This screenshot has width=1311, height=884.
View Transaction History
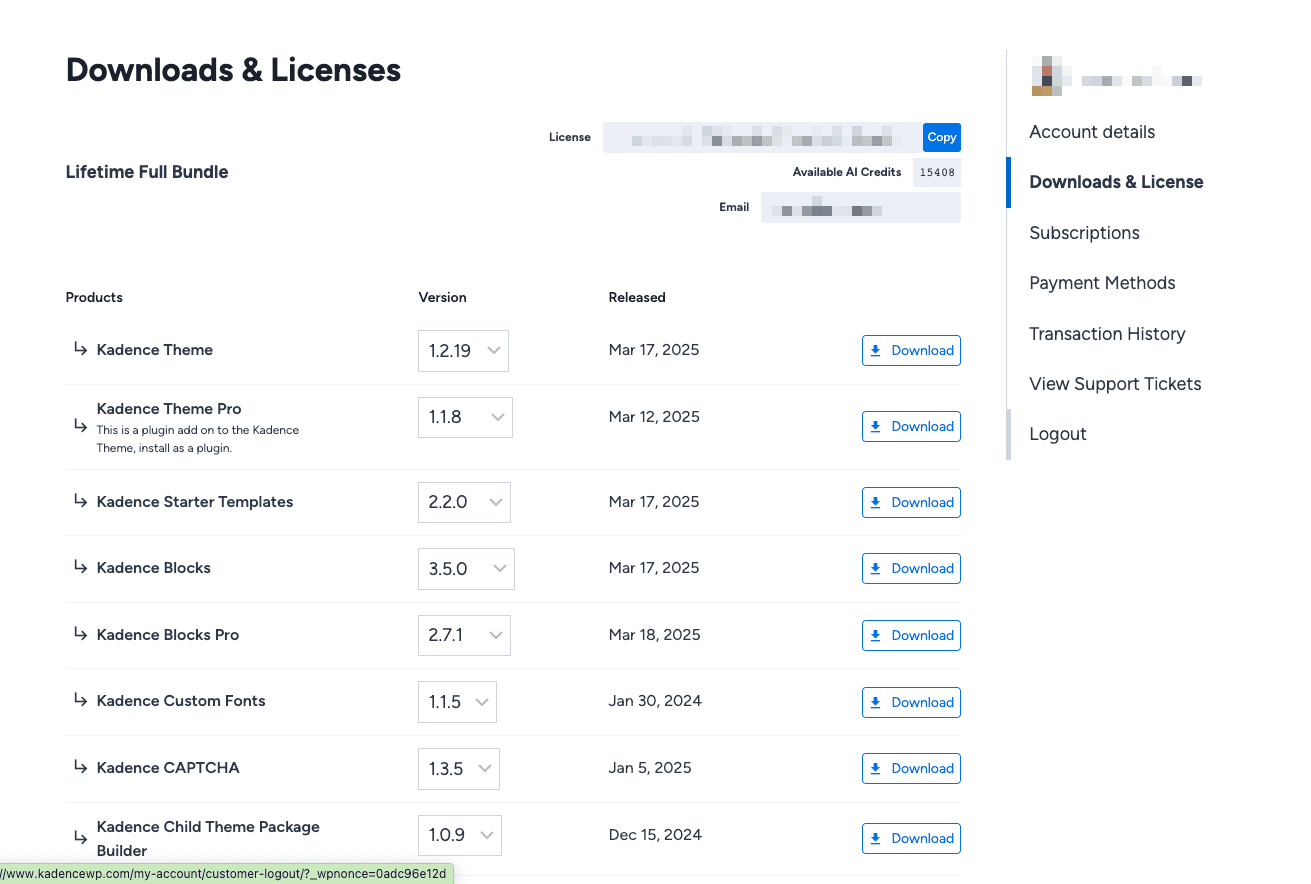(1107, 334)
